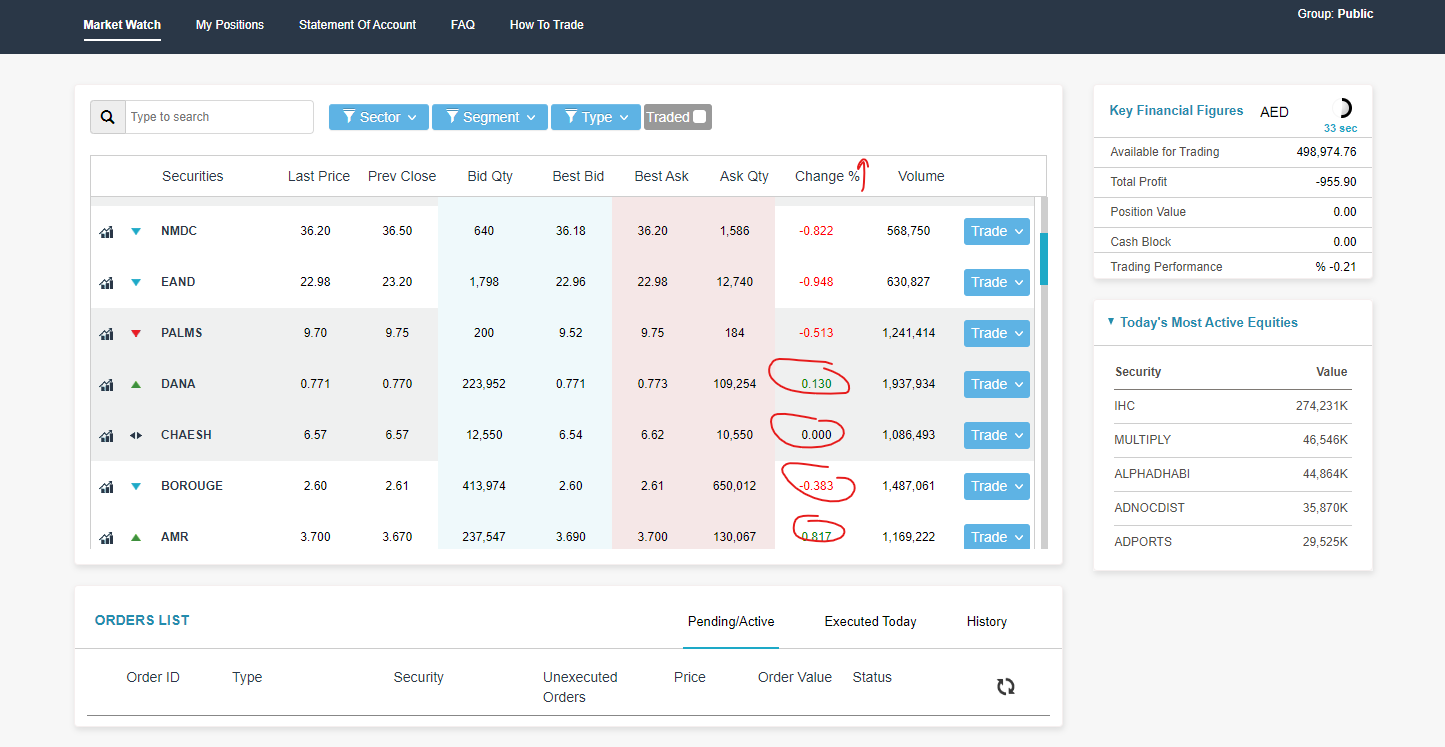Collapse the Today's Most Active Equities panel

coord(1111,322)
